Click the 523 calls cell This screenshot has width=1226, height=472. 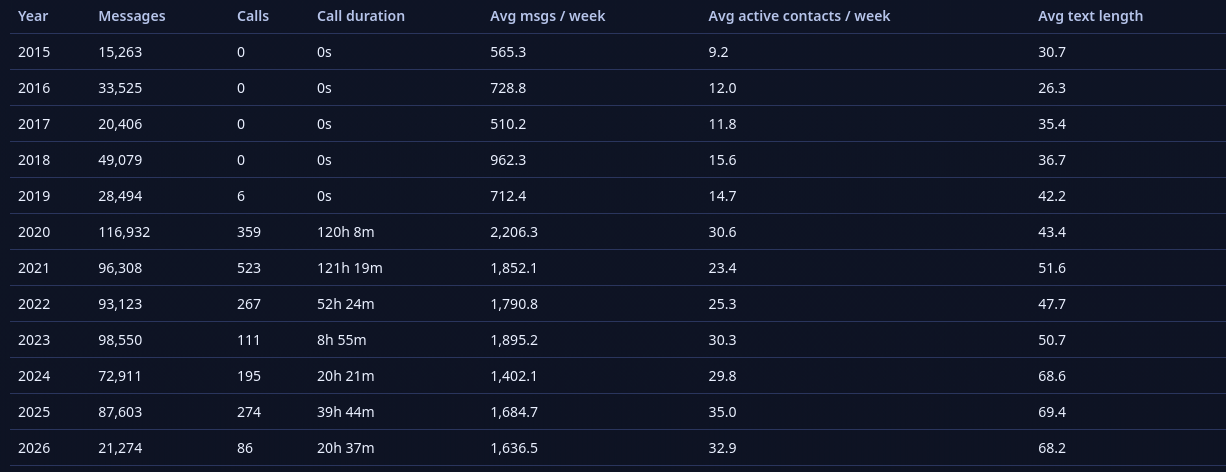(x=249, y=268)
